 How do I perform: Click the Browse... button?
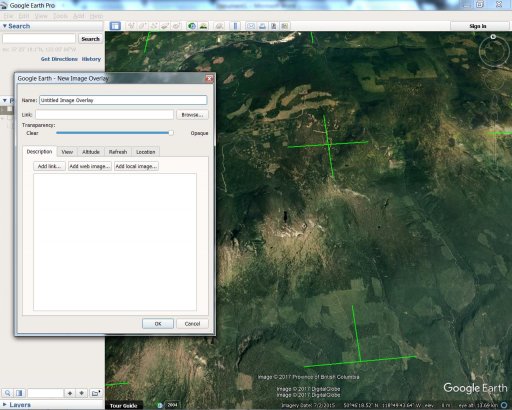[192, 115]
